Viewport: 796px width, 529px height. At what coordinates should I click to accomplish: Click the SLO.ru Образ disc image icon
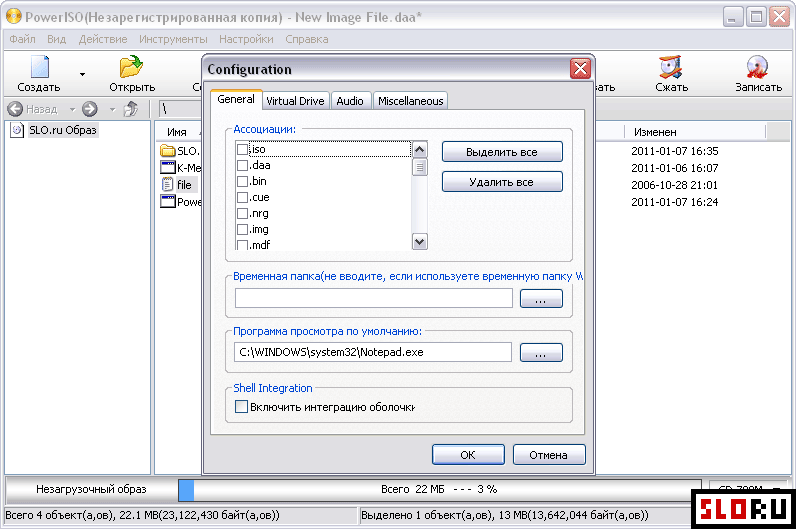17,130
